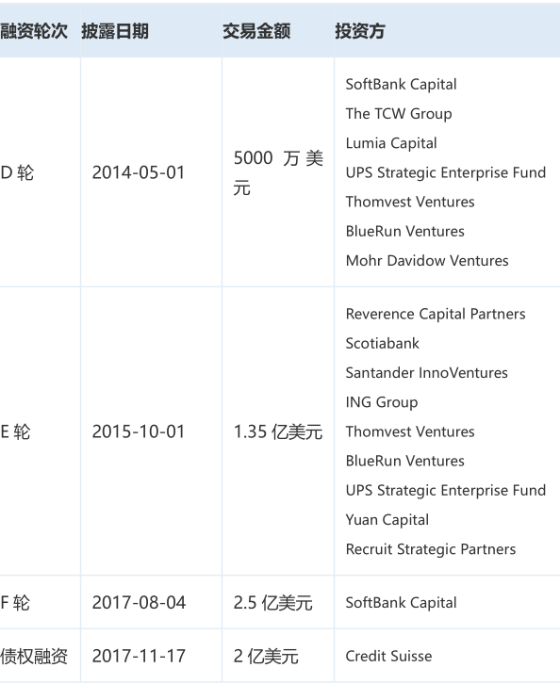Click the 交易金额 column header
The height and width of the screenshot is (700, 560).
click(256, 31)
